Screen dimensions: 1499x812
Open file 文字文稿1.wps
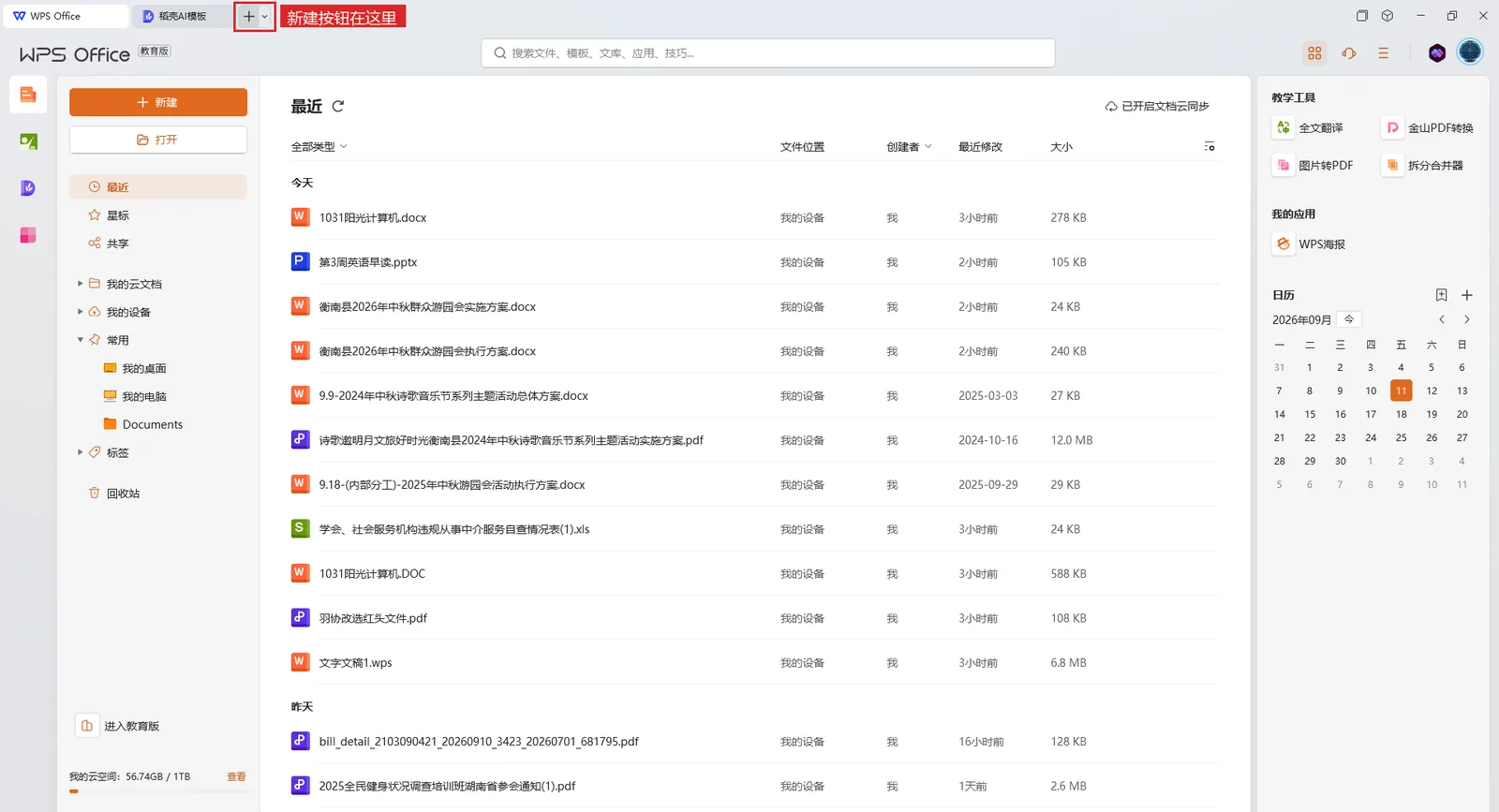tap(356, 663)
